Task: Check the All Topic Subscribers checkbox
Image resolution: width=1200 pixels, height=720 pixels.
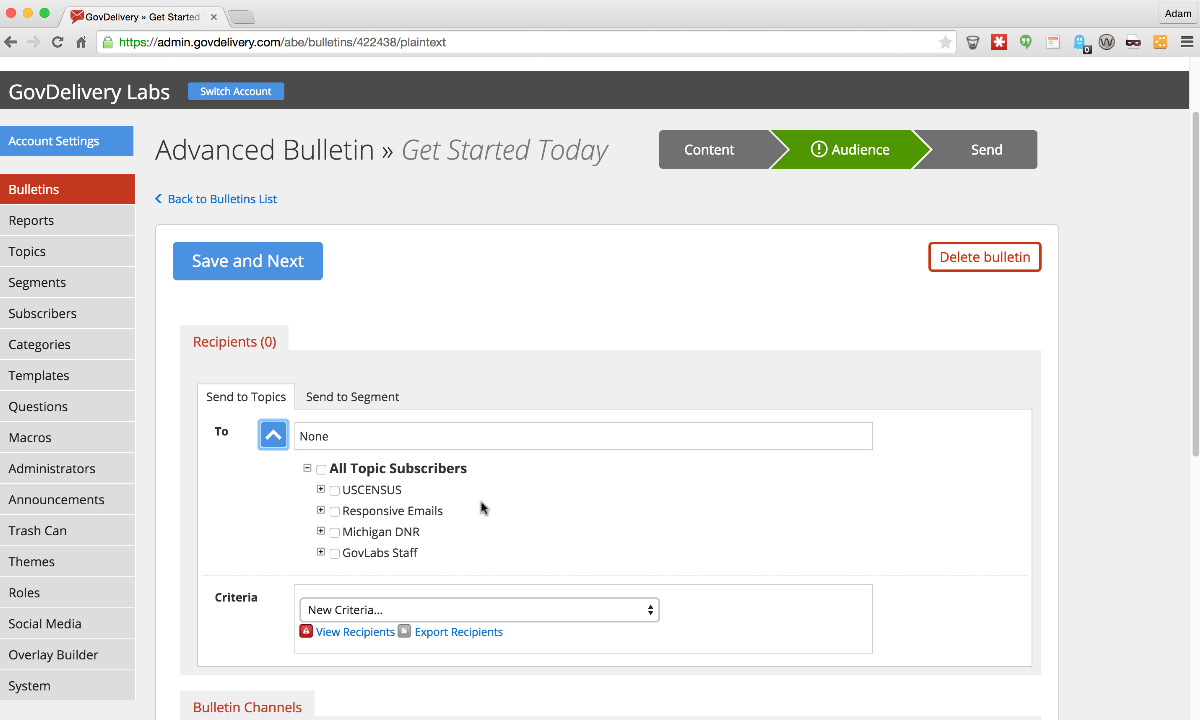Action: [321, 469]
